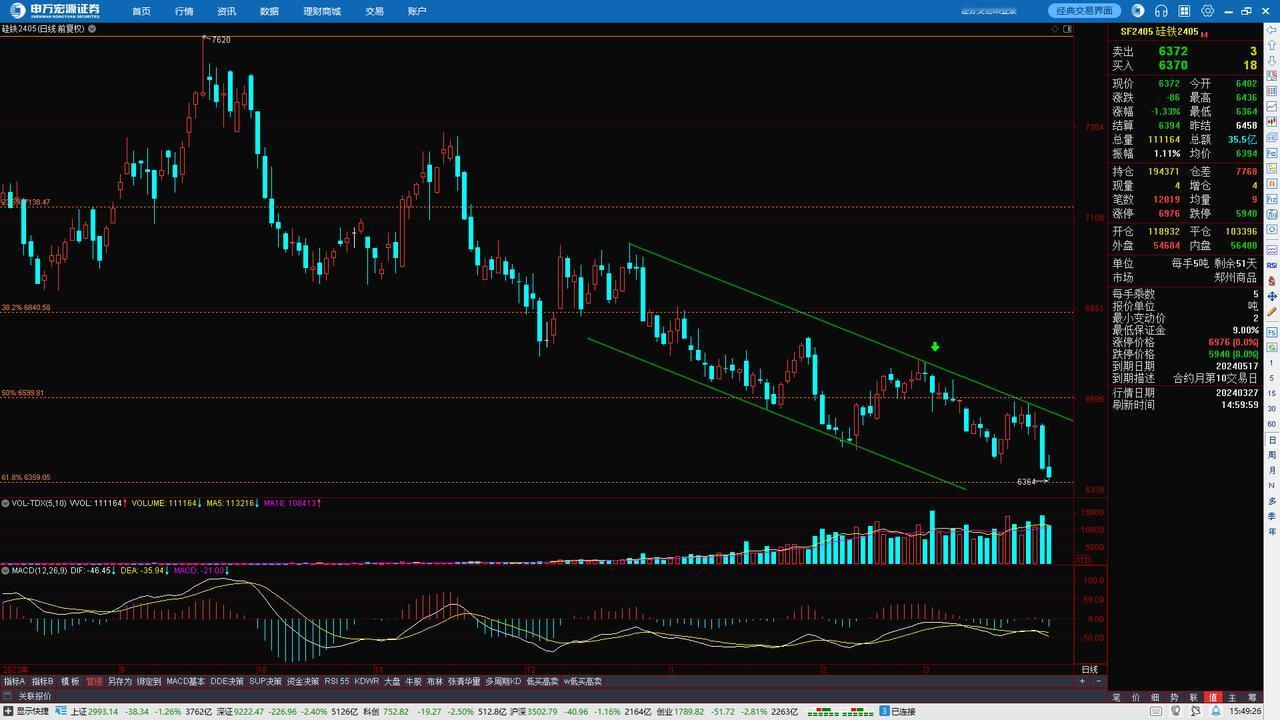
Task: Click the diamond icon at chart top right
Action: [1055, 29]
